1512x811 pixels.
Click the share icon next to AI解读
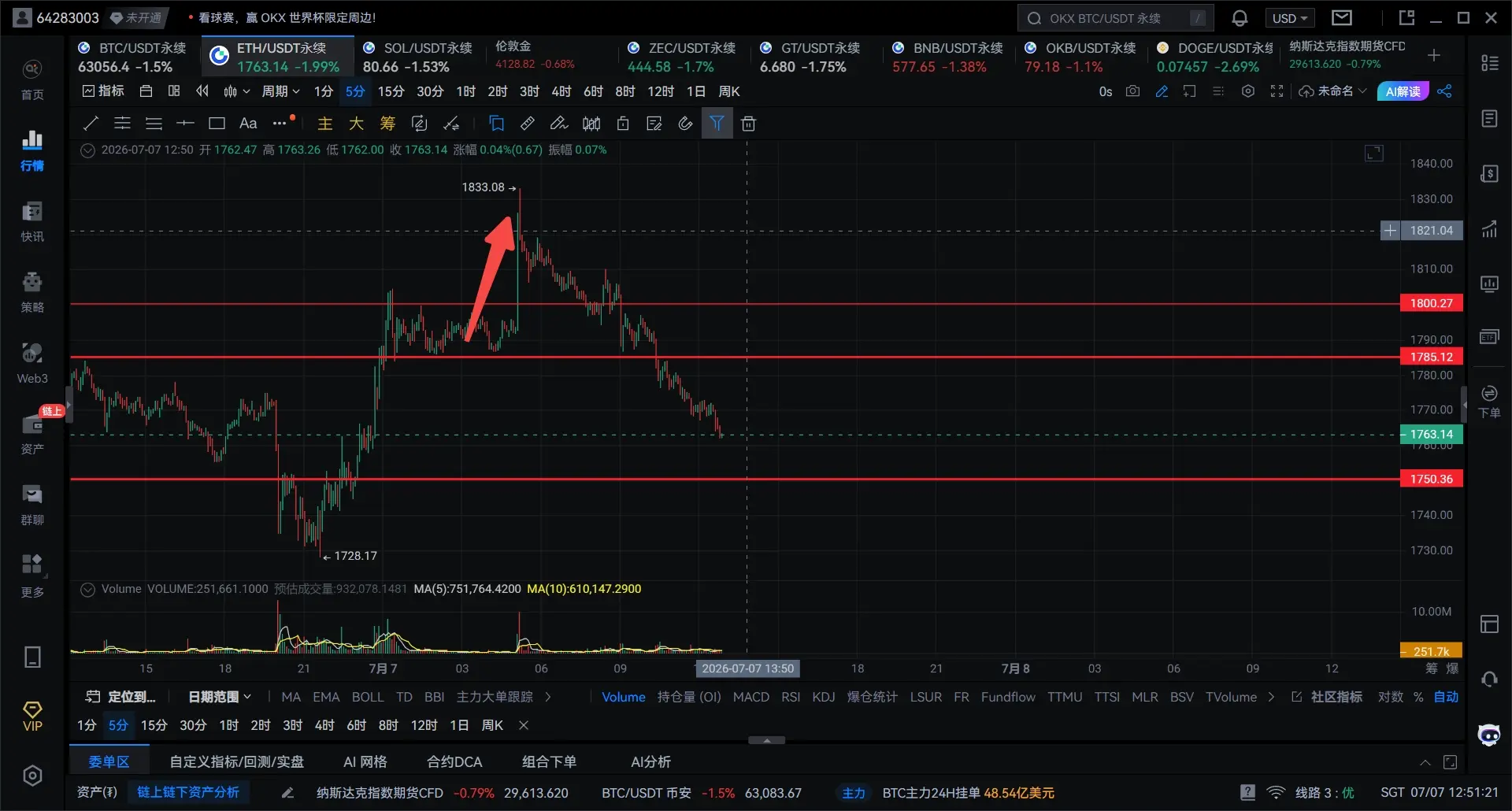point(1445,91)
